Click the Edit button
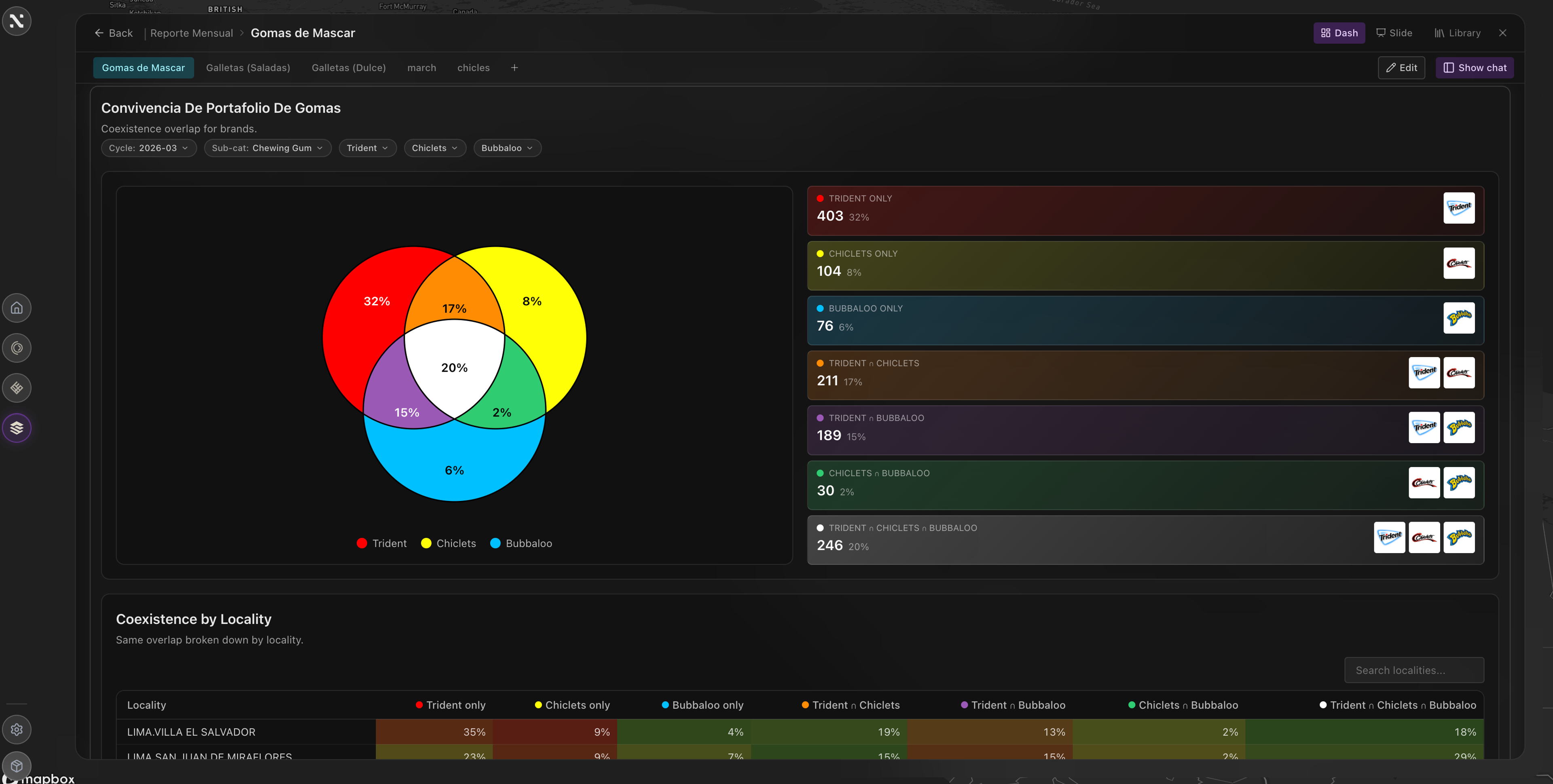 [1401, 68]
